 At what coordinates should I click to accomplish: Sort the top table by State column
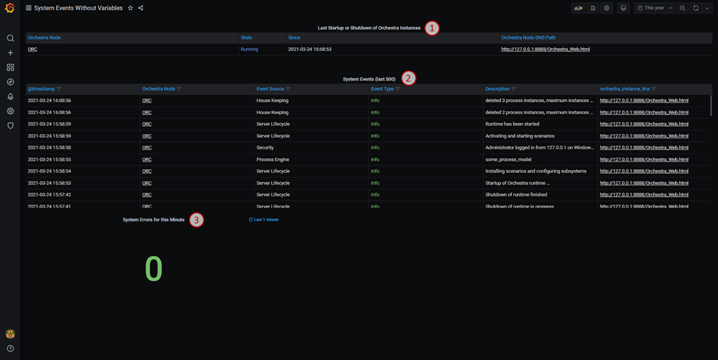pyautogui.click(x=246, y=38)
